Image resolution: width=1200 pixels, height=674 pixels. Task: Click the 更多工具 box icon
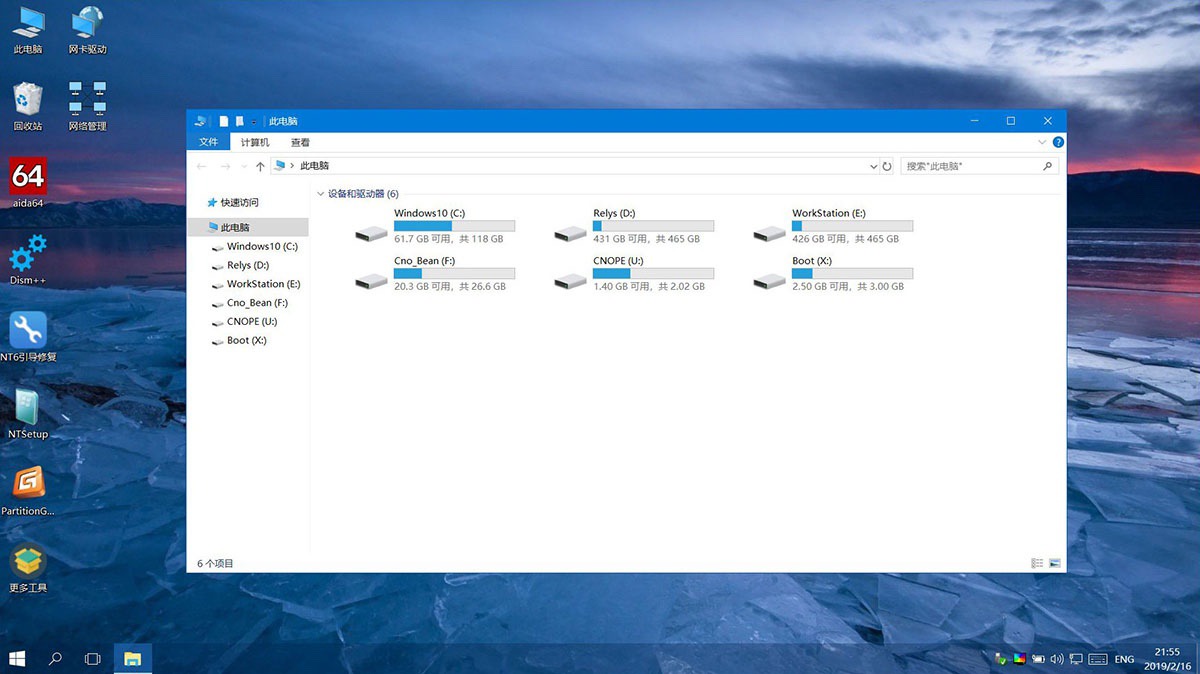[x=28, y=561]
